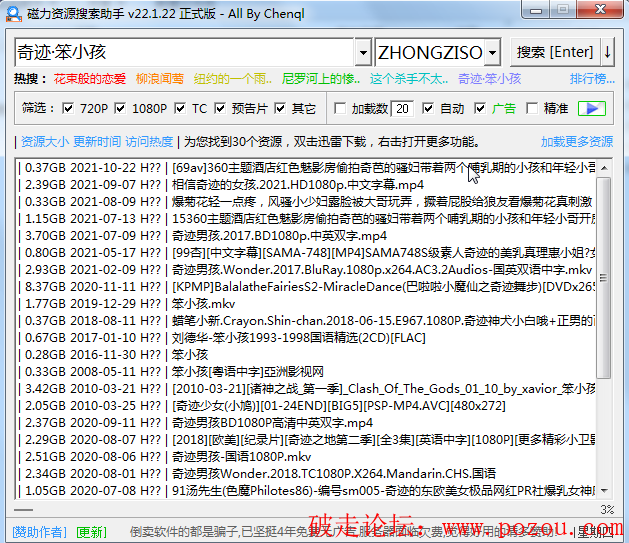The width and height of the screenshot is (629, 543).
Task: Click the results list scroll-down arrow
Action: click(604, 490)
